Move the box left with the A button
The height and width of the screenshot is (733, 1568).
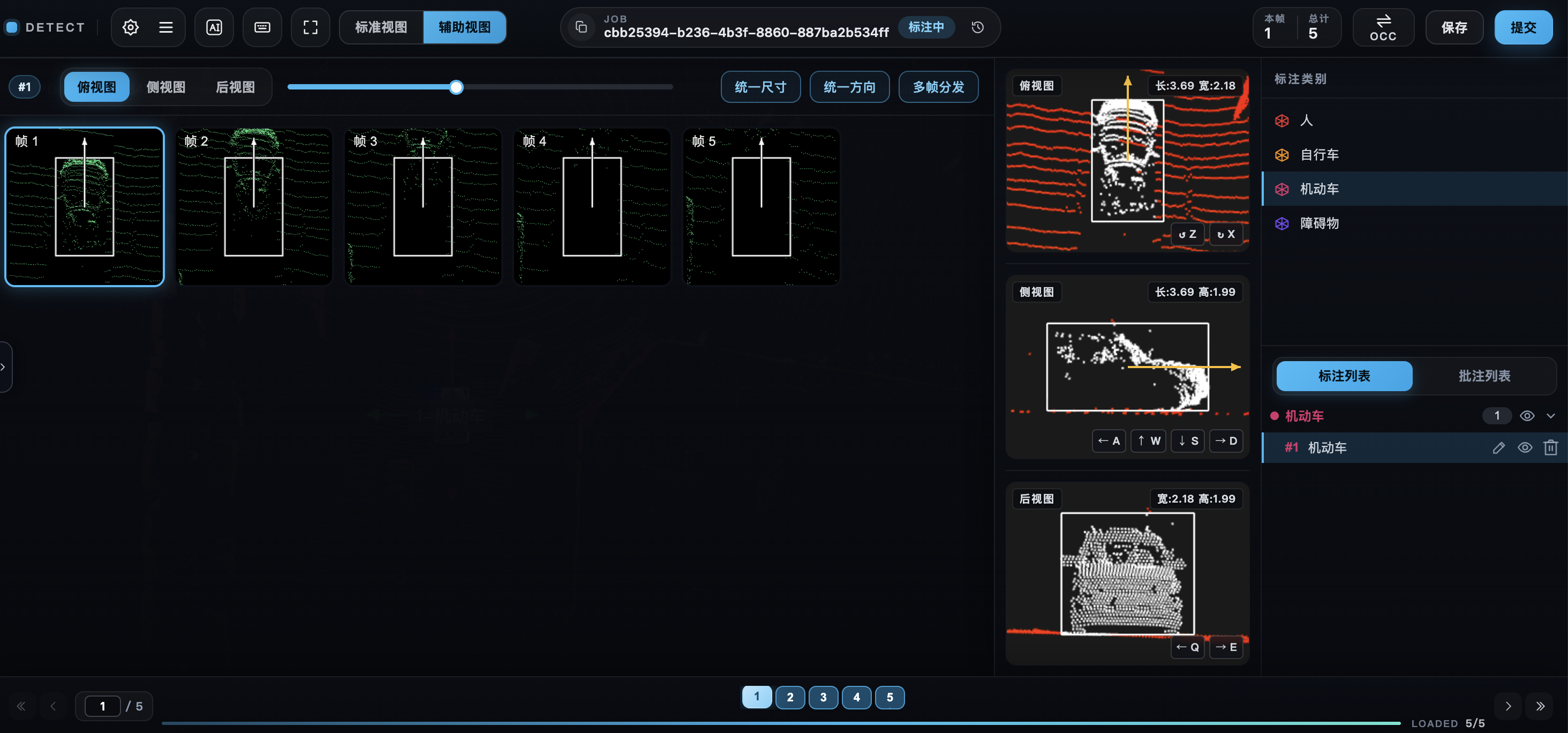1109,441
